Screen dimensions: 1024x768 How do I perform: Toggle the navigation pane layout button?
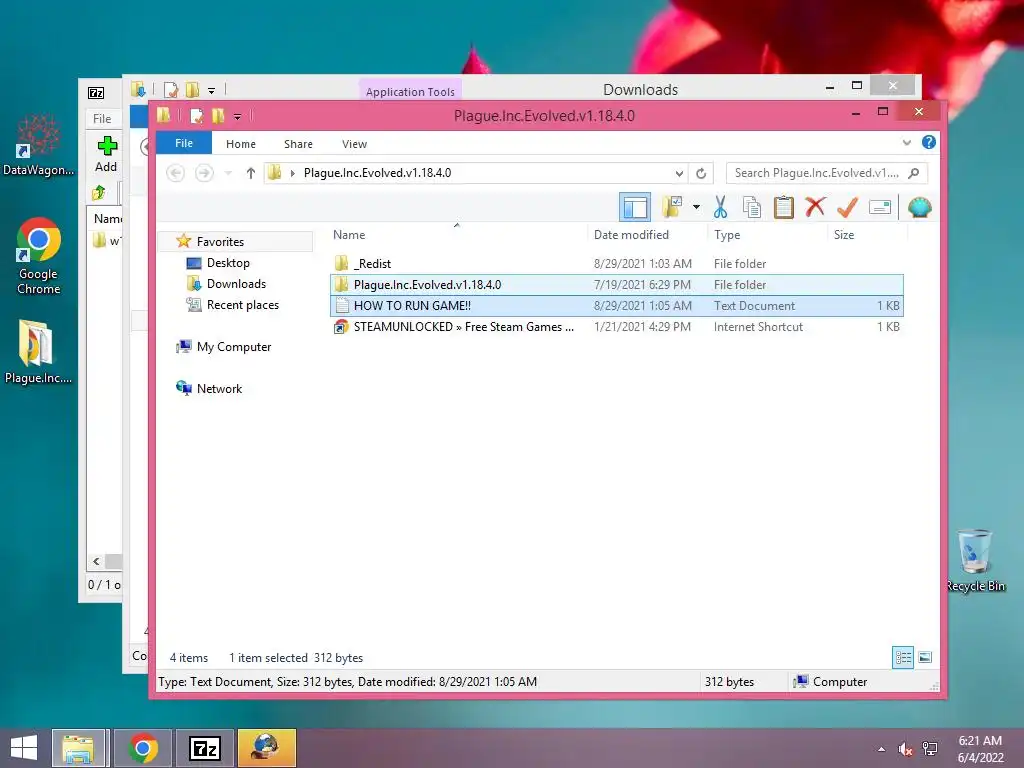tap(635, 208)
